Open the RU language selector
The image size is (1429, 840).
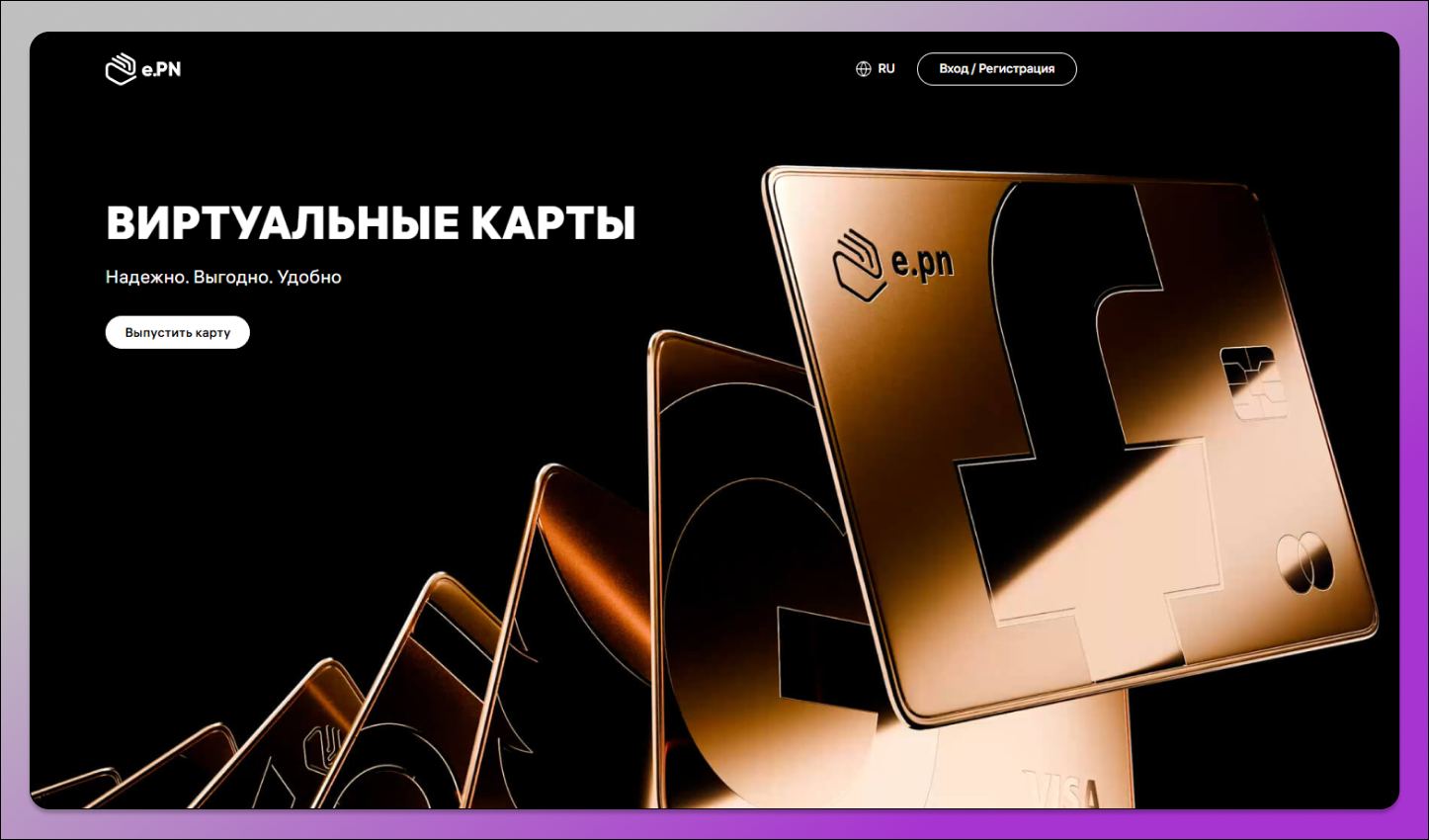[885, 69]
